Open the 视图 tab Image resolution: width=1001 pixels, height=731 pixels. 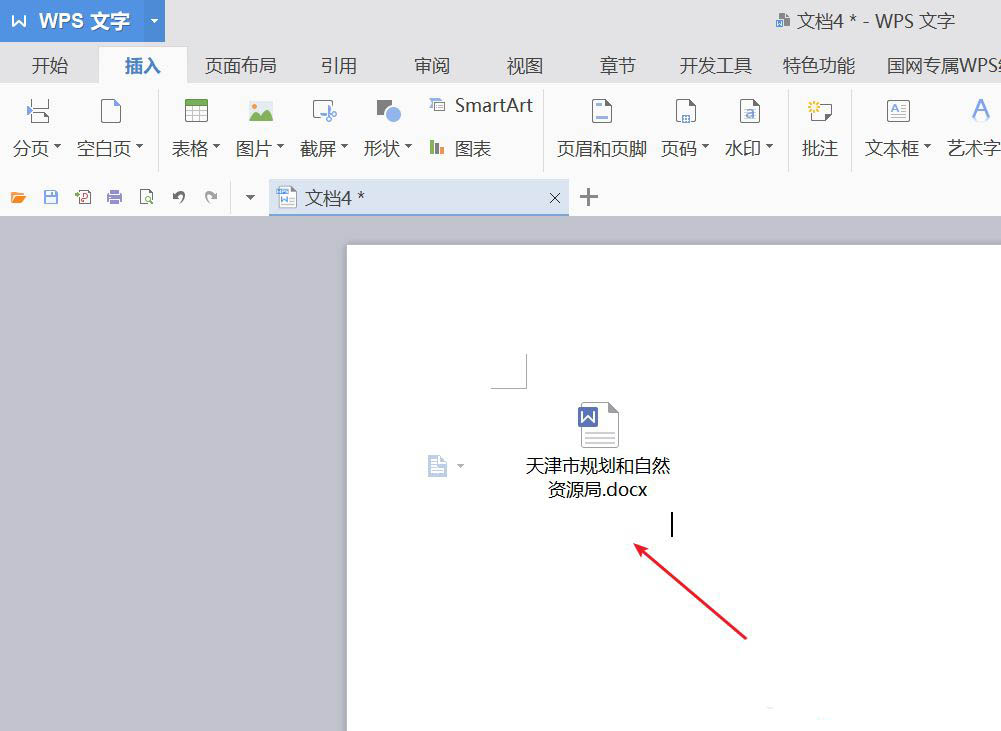pyautogui.click(x=525, y=65)
